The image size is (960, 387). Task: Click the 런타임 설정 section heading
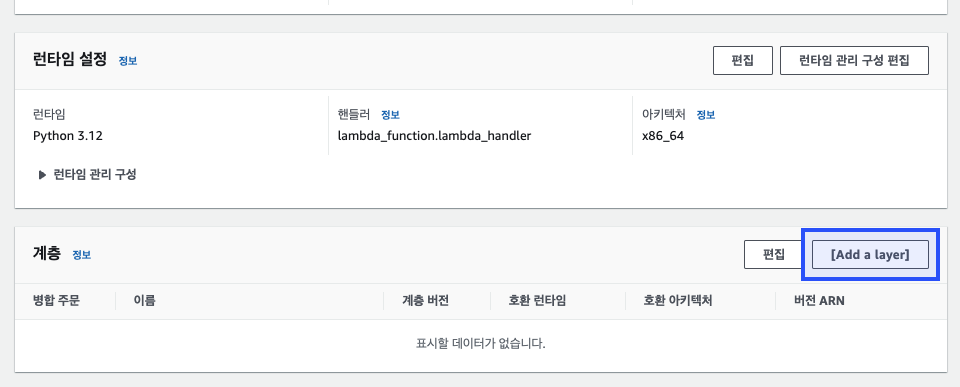coord(70,60)
